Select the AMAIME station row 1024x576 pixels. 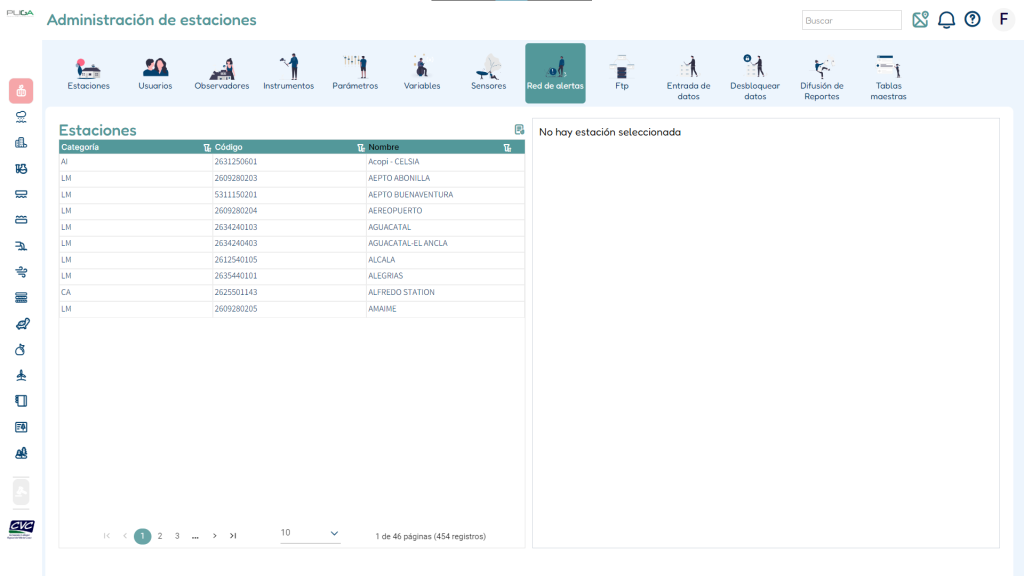[292, 309]
